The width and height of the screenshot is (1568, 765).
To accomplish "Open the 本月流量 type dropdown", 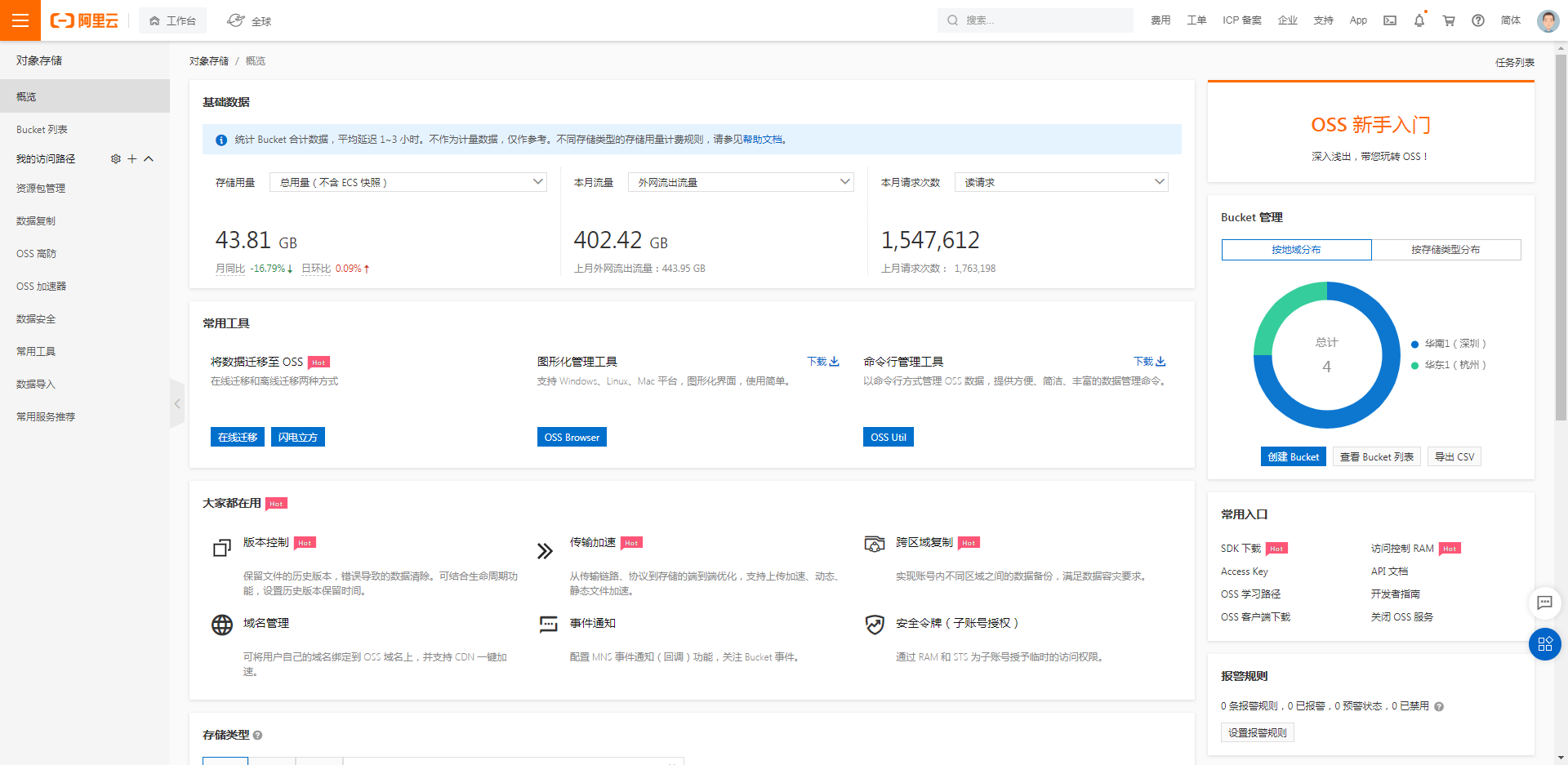I will (741, 182).
